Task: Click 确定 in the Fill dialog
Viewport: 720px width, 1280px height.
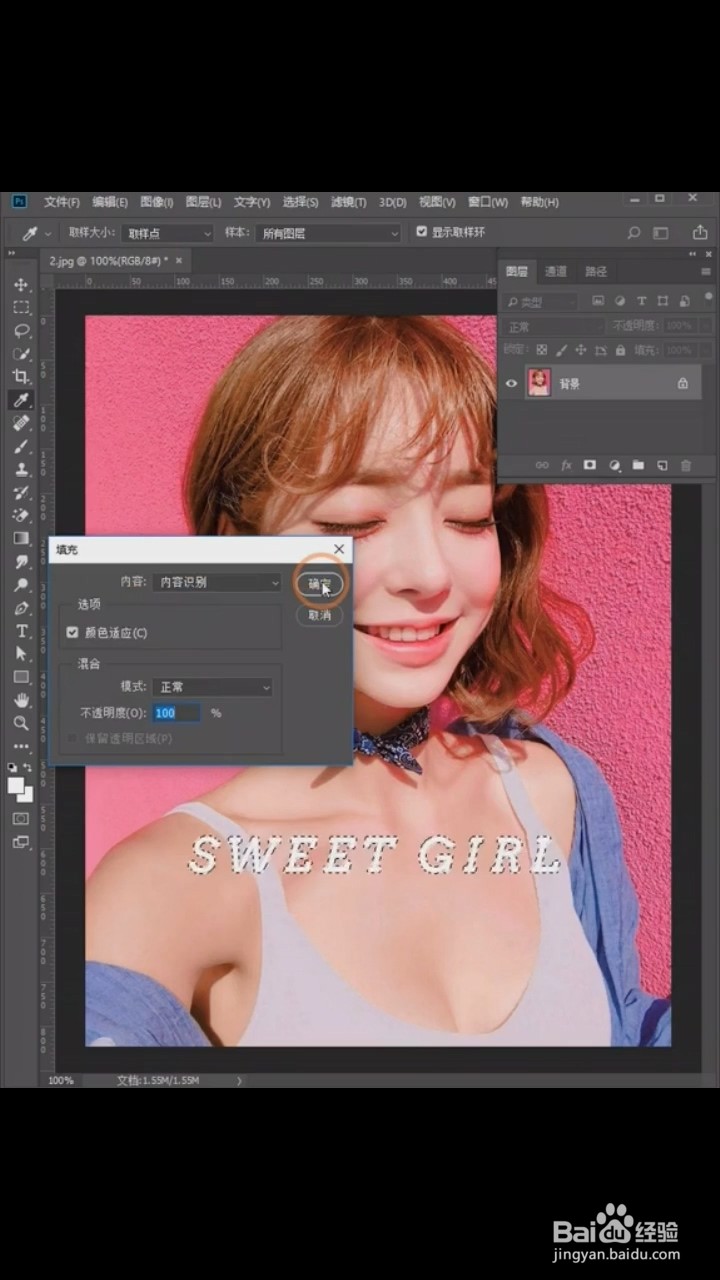Action: [319, 584]
